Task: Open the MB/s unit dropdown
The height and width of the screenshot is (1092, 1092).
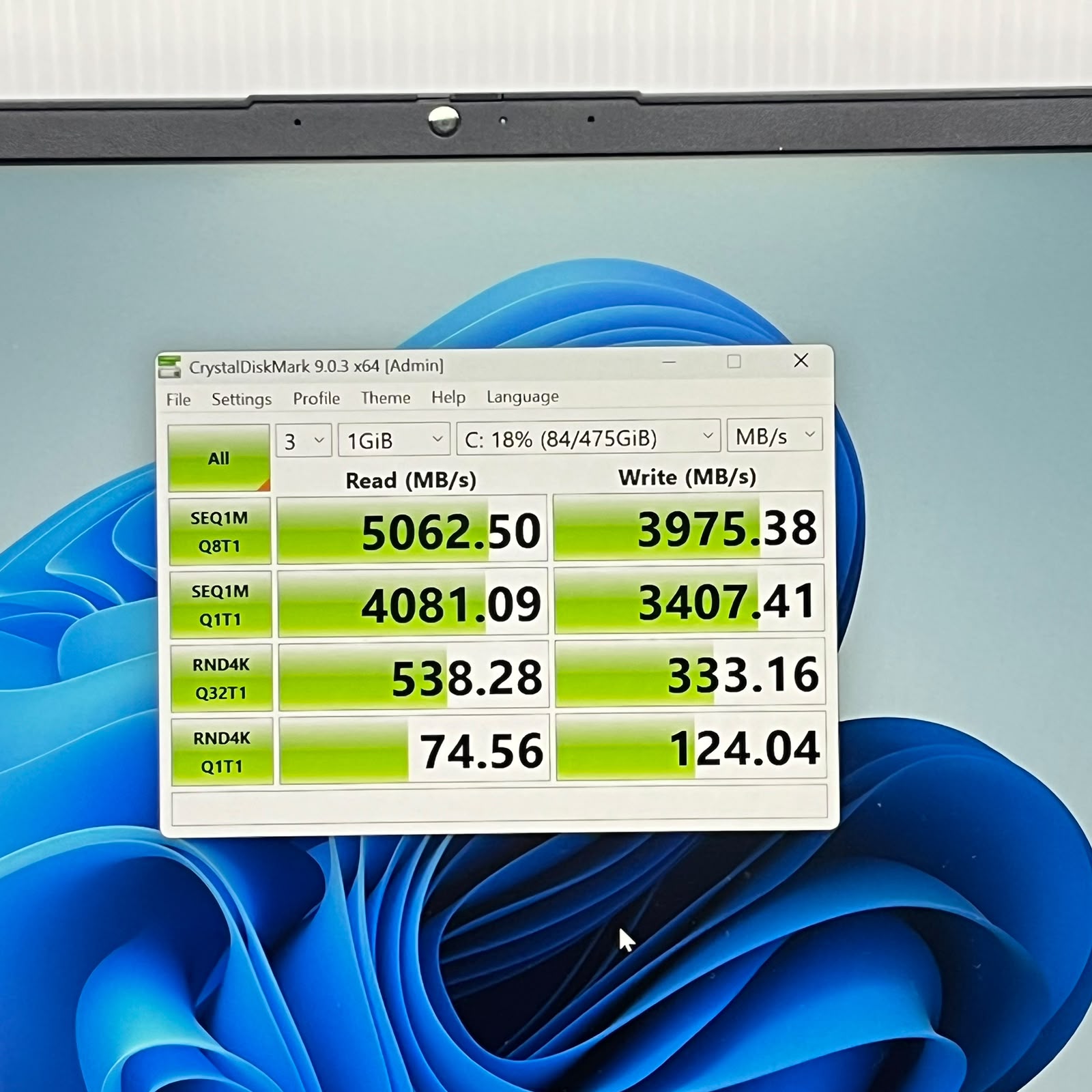Action: point(775,435)
